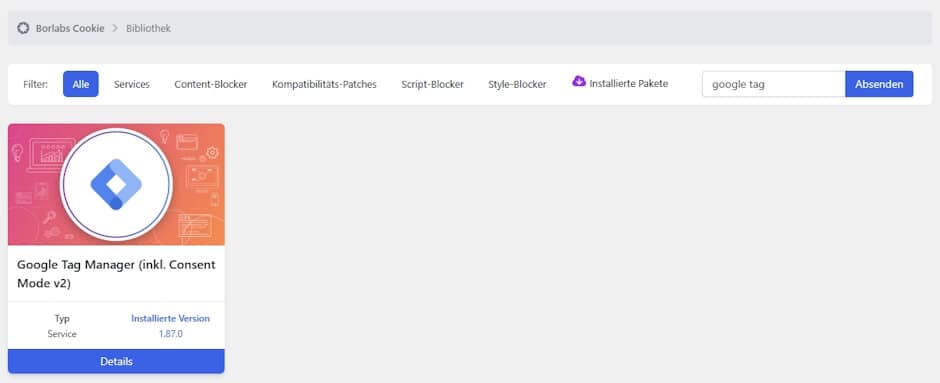This screenshot has height=383, width=940.
Task: Click the purple cloud download icon
Action: (x=579, y=82)
